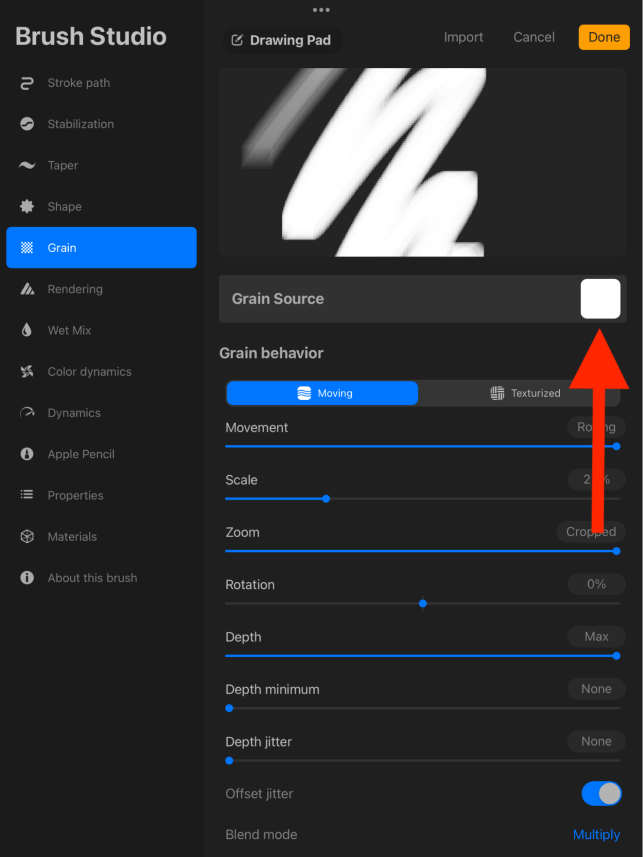
Task: Click the Taper wave icon
Action: coord(27,165)
